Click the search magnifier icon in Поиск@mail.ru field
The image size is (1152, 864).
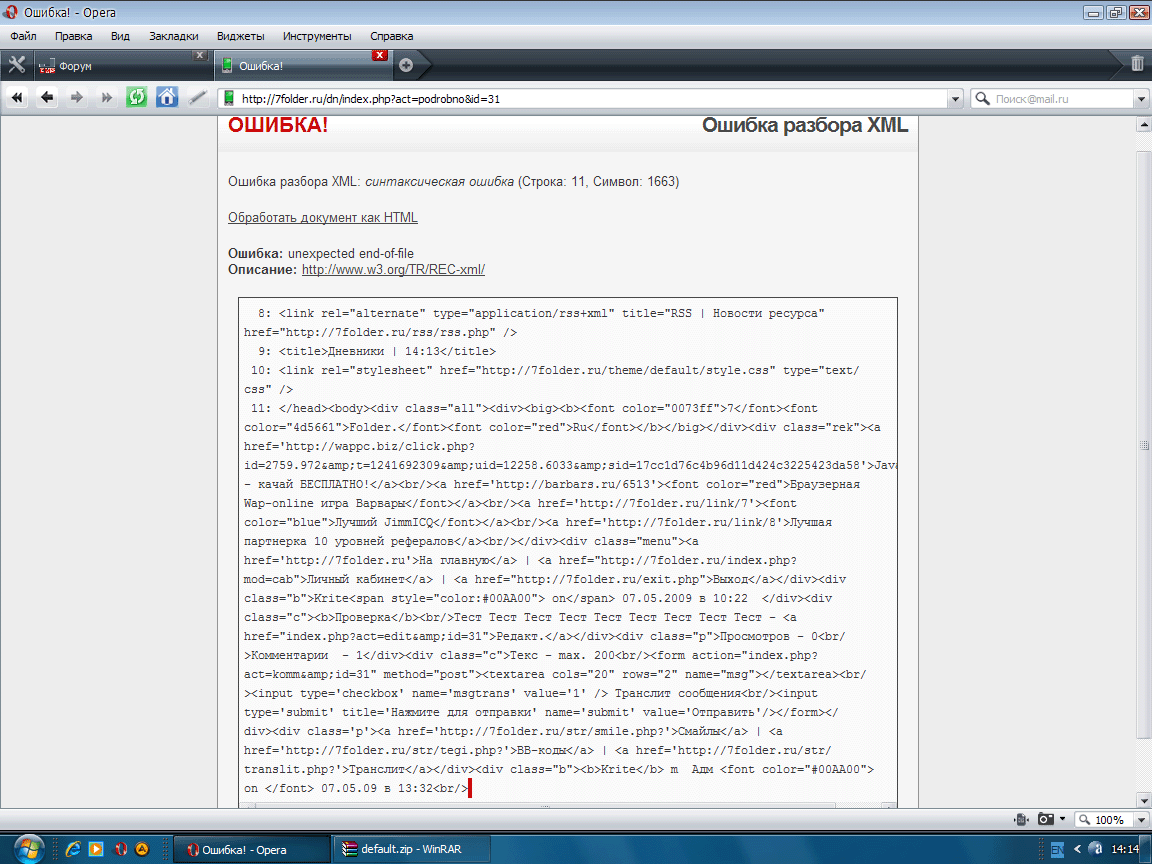click(x=982, y=98)
